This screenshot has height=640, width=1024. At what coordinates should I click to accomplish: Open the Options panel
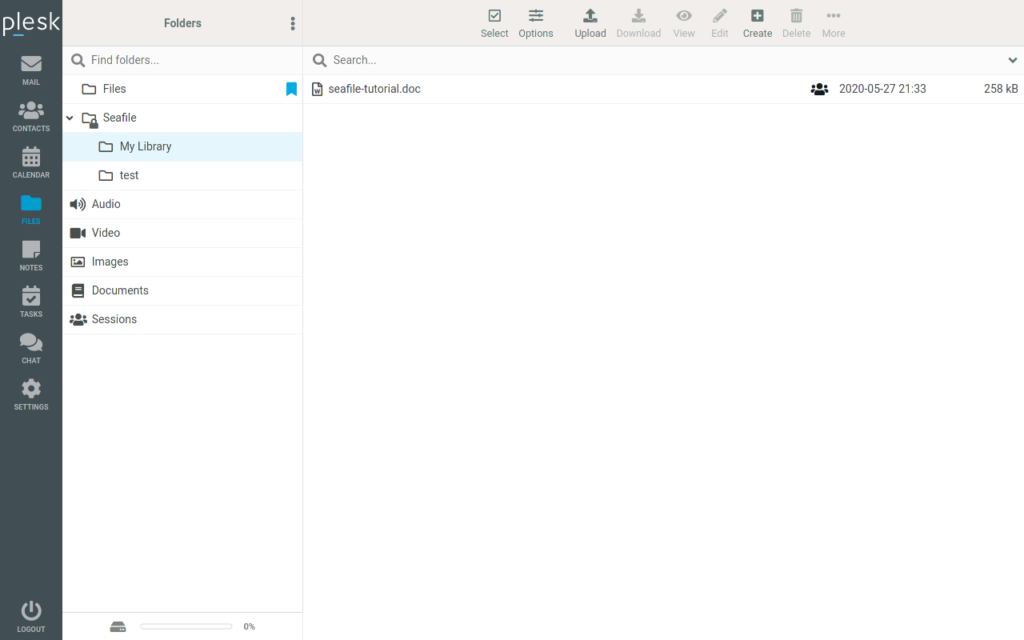[536, 22]
